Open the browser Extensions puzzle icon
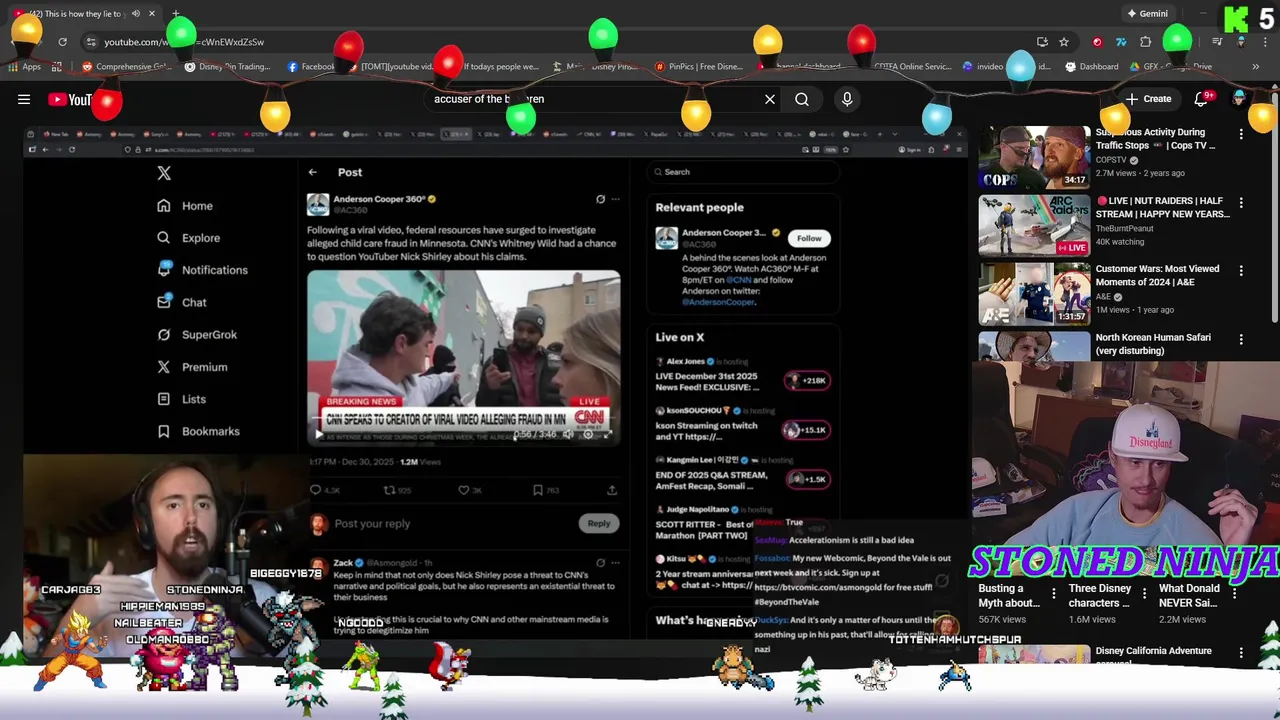1280x720 pixels. click(1146, 42)
